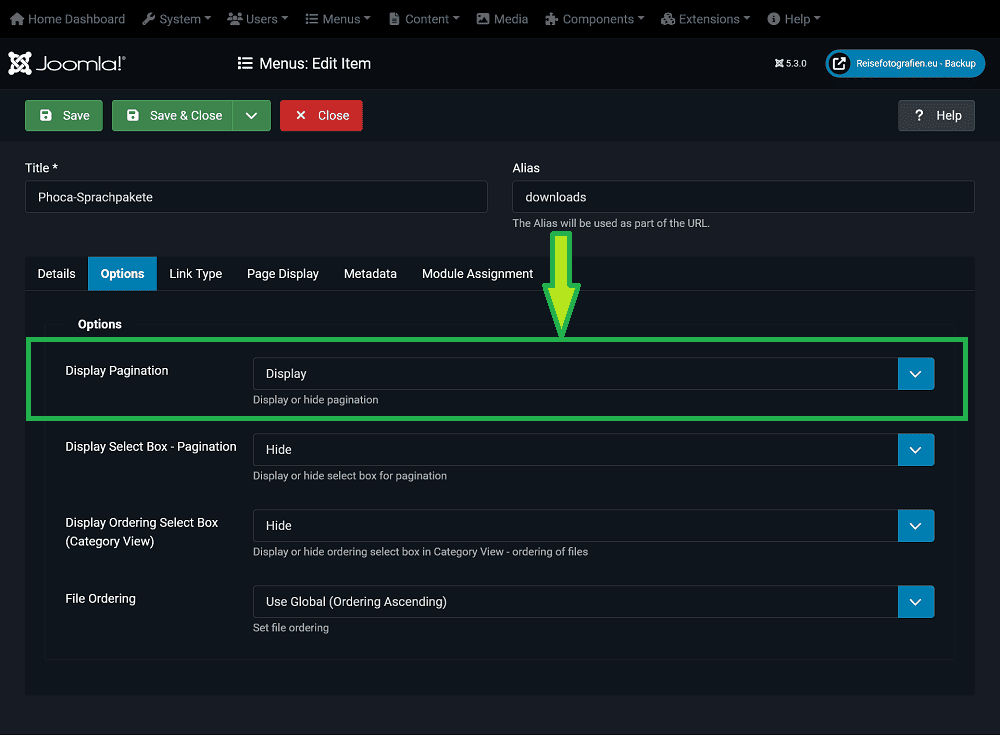The height and width of the screenshot is (735, 1000).
Task: Switch to the Link Type tab
Action: pos(196,274)
